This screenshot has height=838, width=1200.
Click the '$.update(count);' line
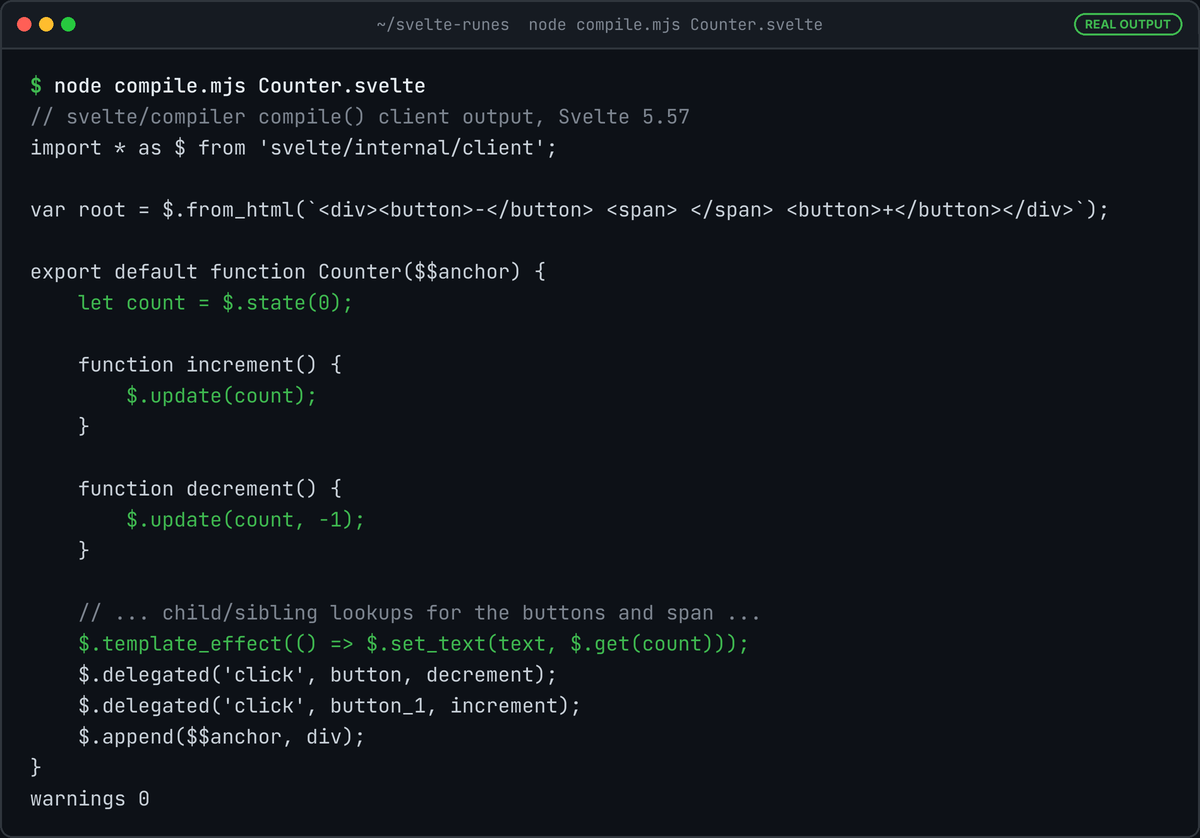click(221, 396)
